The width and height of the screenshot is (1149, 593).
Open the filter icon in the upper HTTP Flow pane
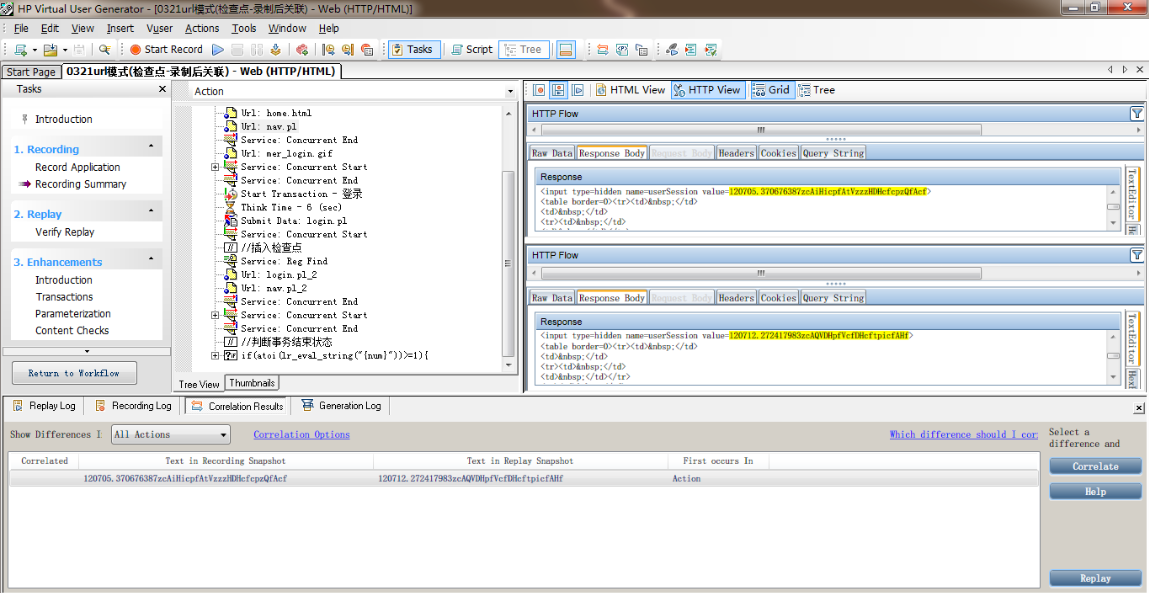[x=1136, y=114]
